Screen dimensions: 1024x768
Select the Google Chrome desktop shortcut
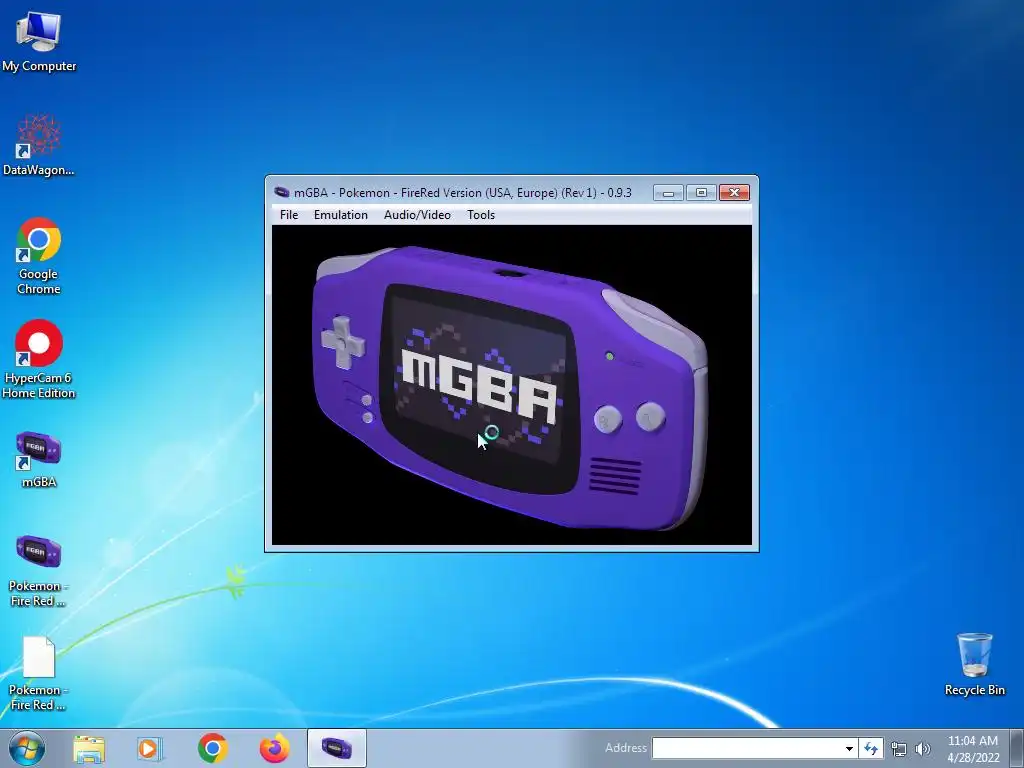click(x=39, y=256)
